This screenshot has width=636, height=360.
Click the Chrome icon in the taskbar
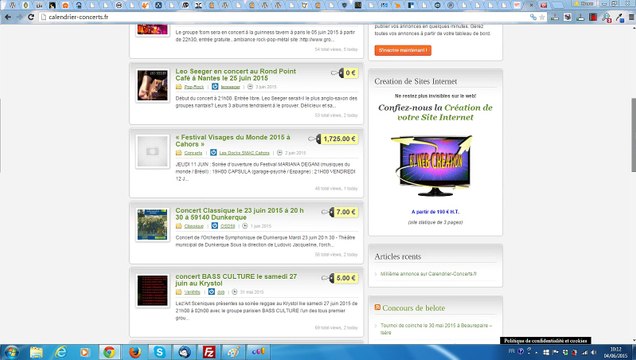[x=110, y=352]
